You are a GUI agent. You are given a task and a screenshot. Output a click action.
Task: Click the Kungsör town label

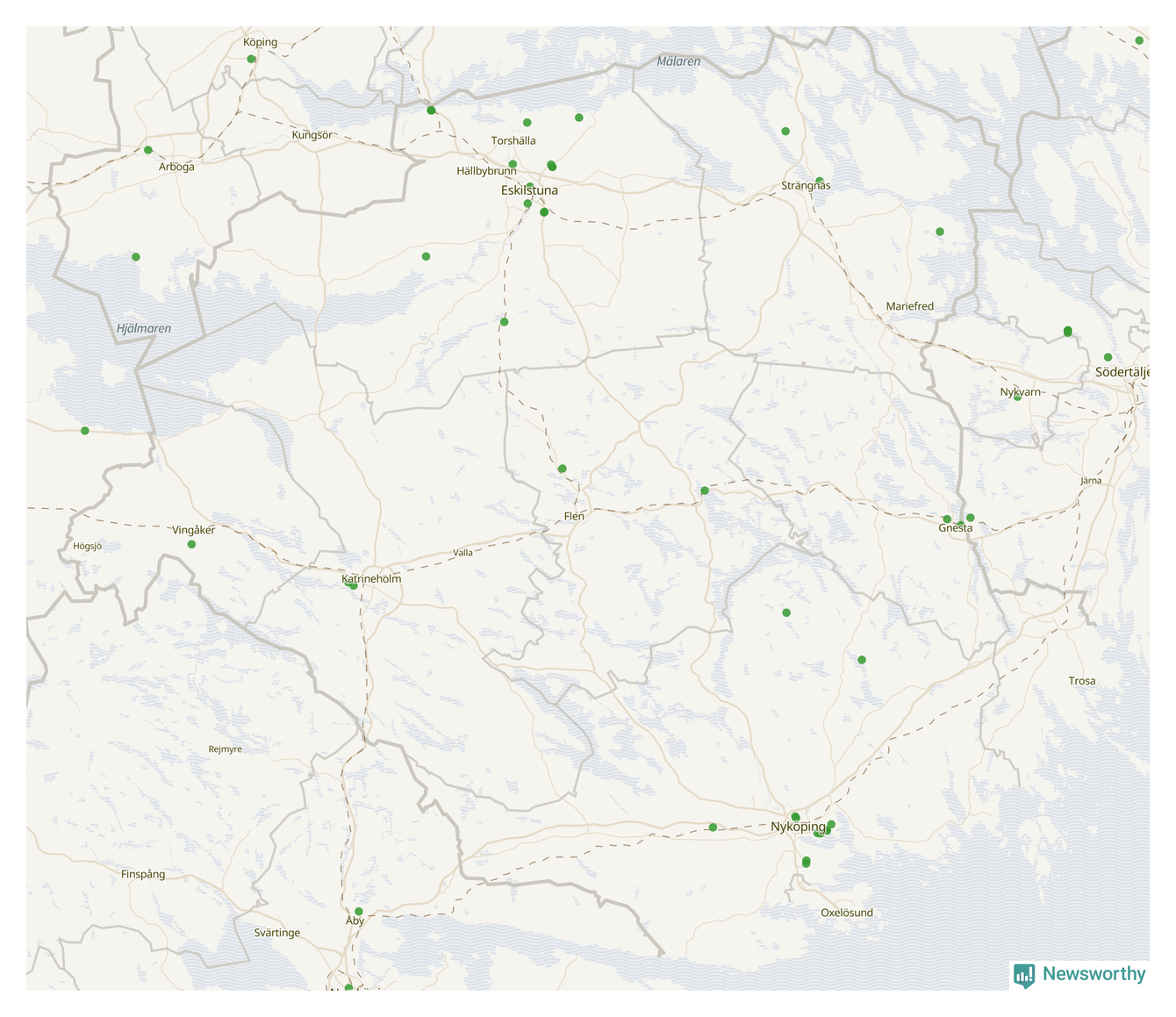click(312, 135)
